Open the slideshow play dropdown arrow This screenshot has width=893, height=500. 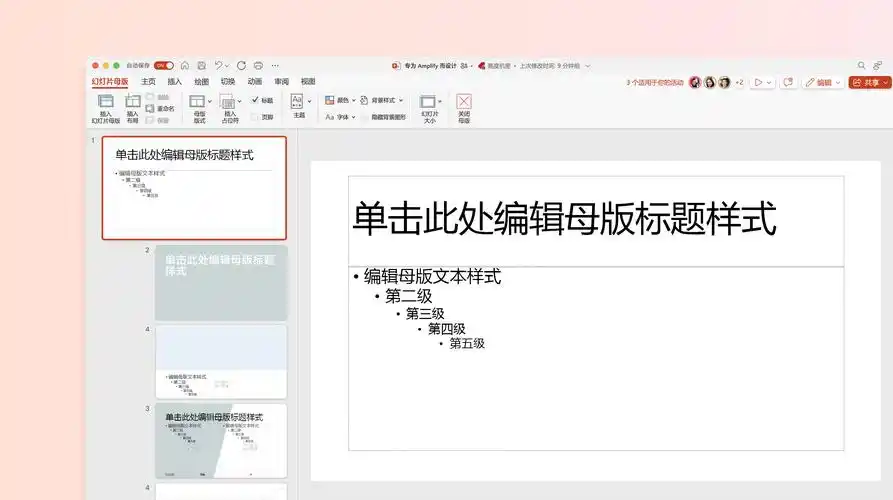[768, 83]
